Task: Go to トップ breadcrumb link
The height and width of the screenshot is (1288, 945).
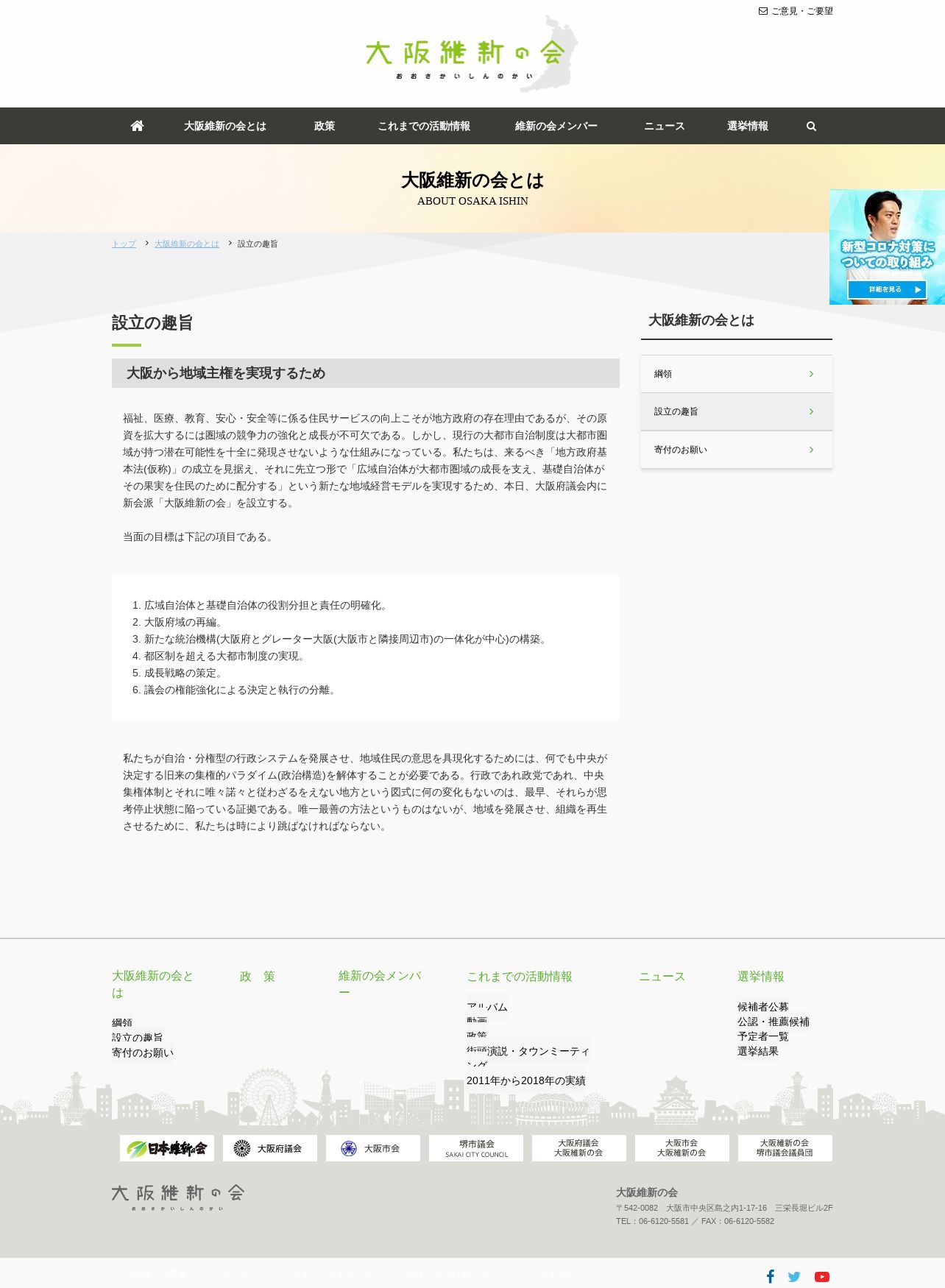Action: pyautogui.click(x=124, y=244)
